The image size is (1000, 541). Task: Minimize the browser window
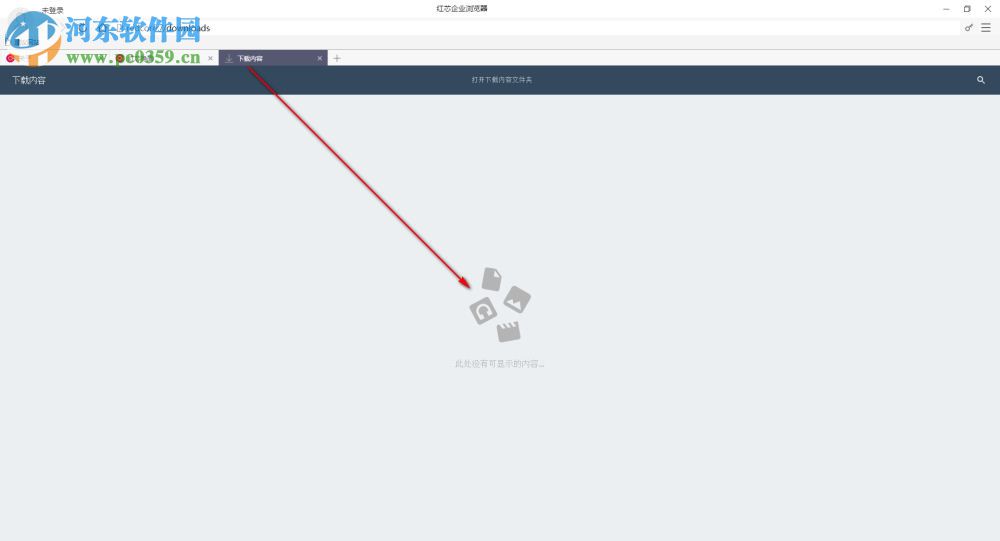click(946, 9)
